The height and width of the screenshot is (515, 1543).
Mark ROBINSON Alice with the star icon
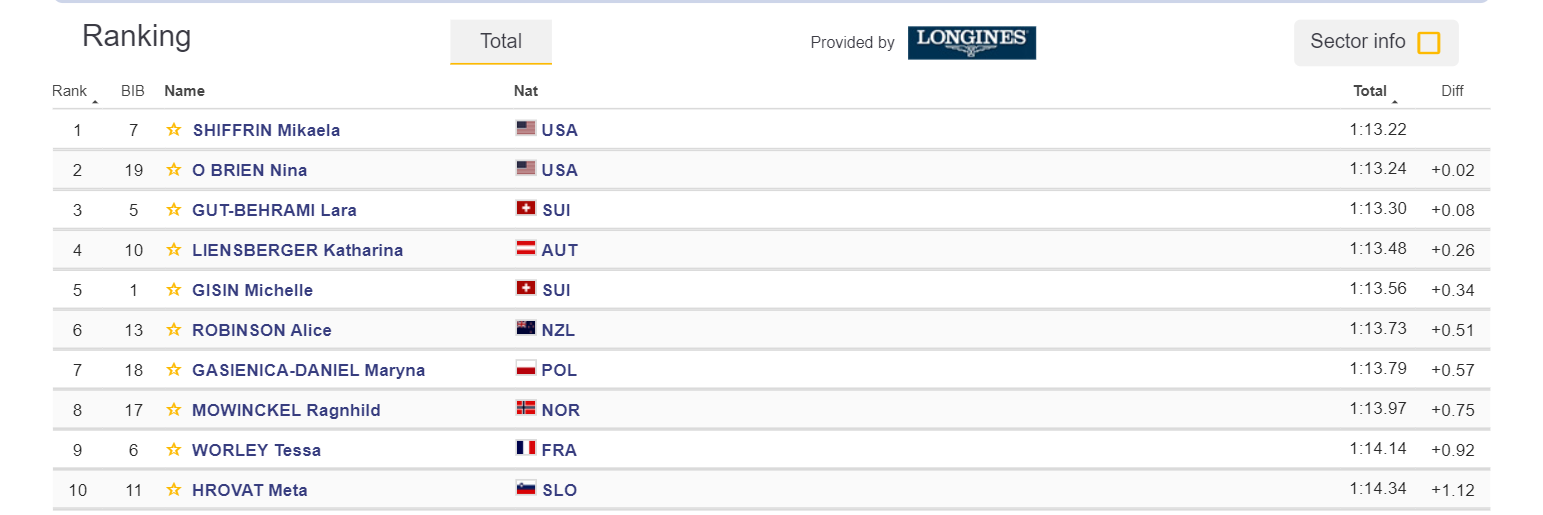(174, 330)
